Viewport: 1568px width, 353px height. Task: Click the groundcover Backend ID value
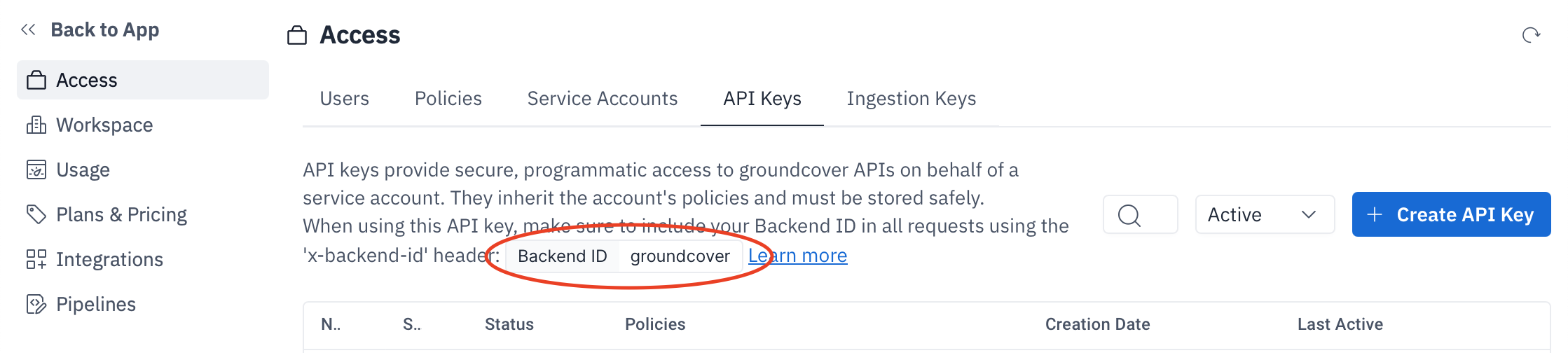coord(680,256)
